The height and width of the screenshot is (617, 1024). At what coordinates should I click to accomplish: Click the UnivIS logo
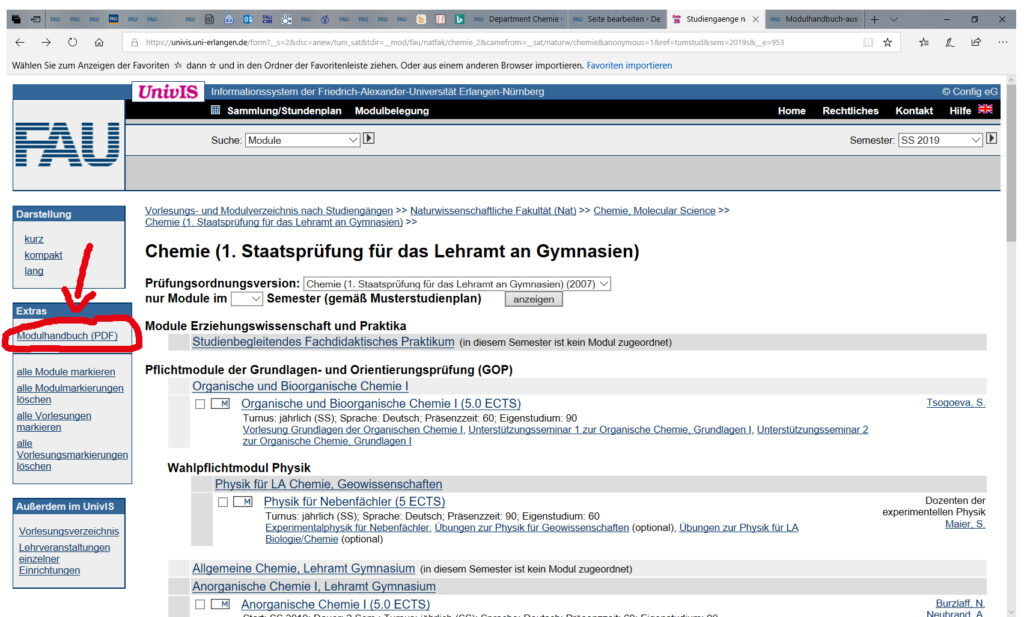tap(168, 91)
